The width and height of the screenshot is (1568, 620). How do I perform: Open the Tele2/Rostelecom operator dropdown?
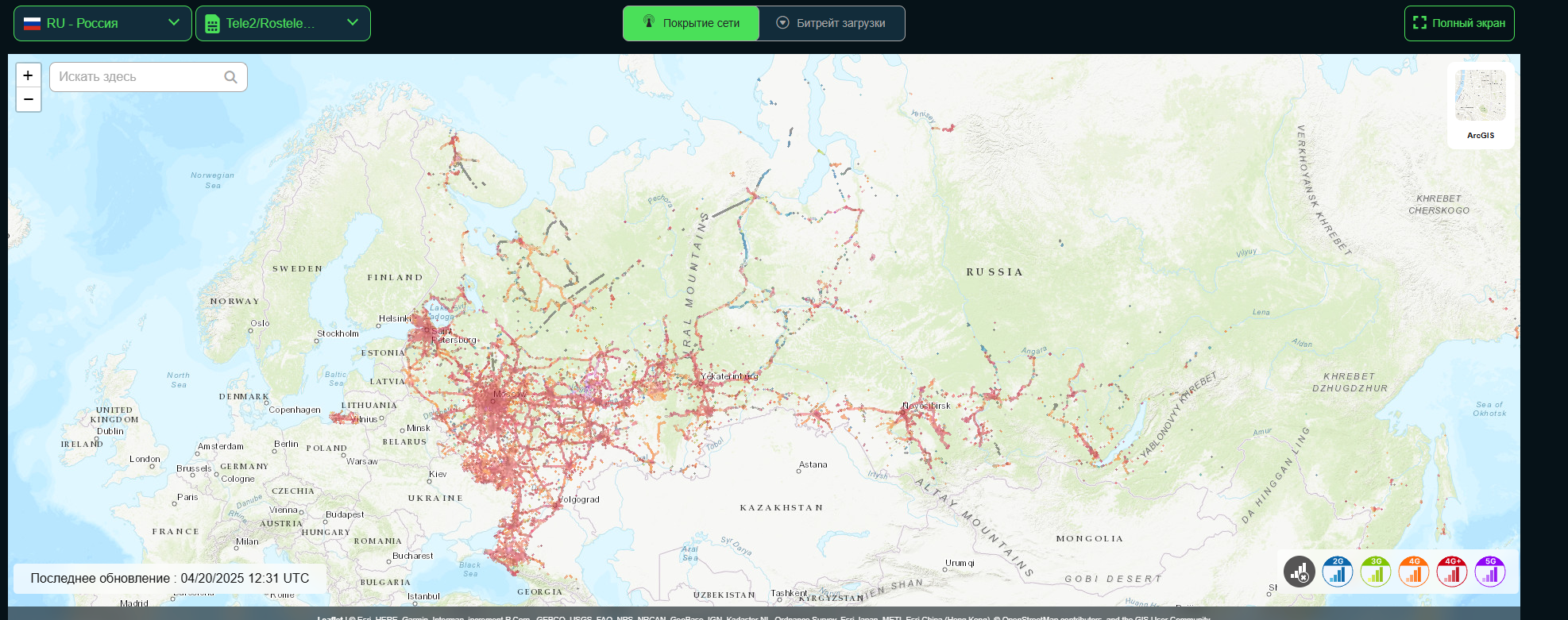click(283, 23)
